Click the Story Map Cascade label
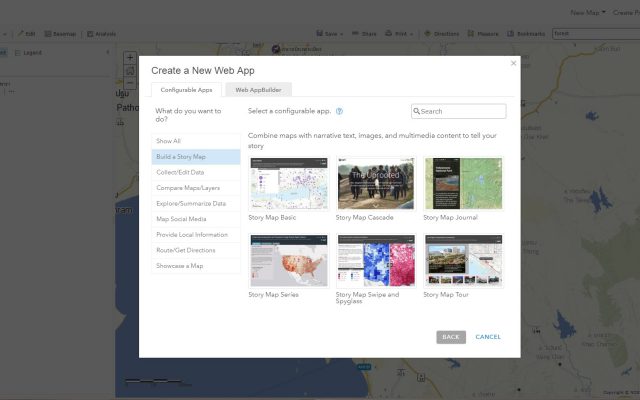This screenshot has width=640, height=400. click(364, 218)
